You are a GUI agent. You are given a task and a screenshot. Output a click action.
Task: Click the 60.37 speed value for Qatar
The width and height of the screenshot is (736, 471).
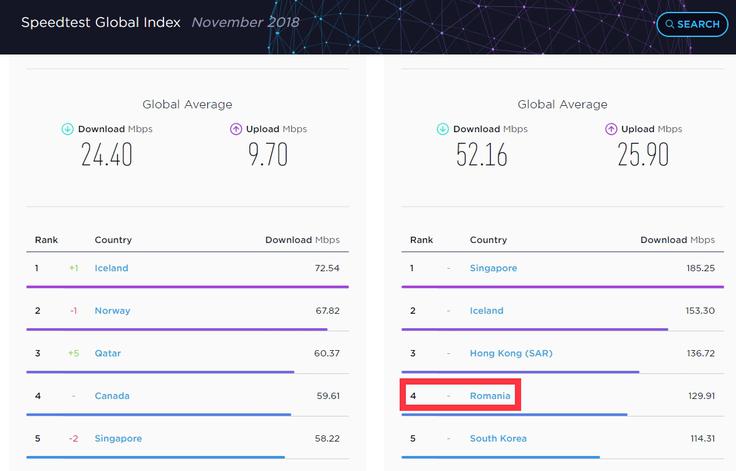click(327, 354)
